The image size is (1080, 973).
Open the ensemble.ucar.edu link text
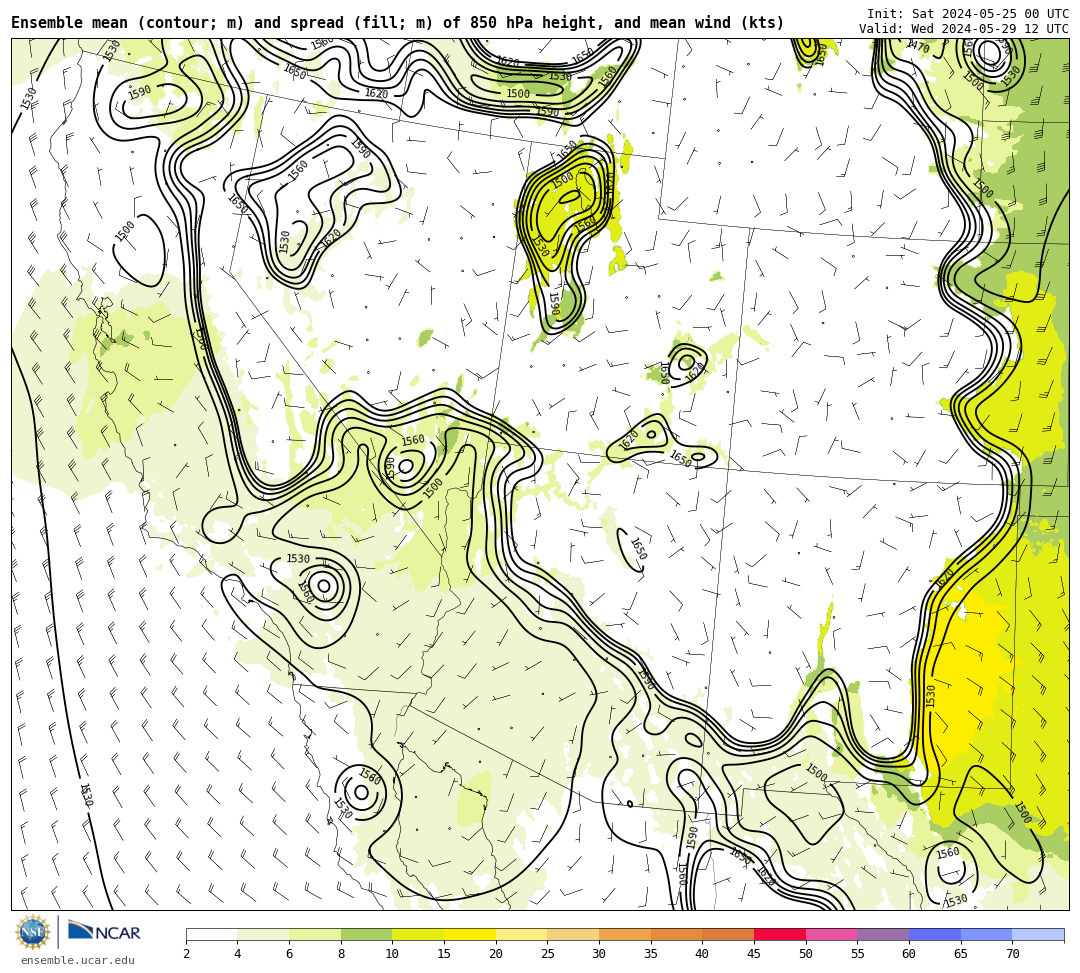pos(78,960)
